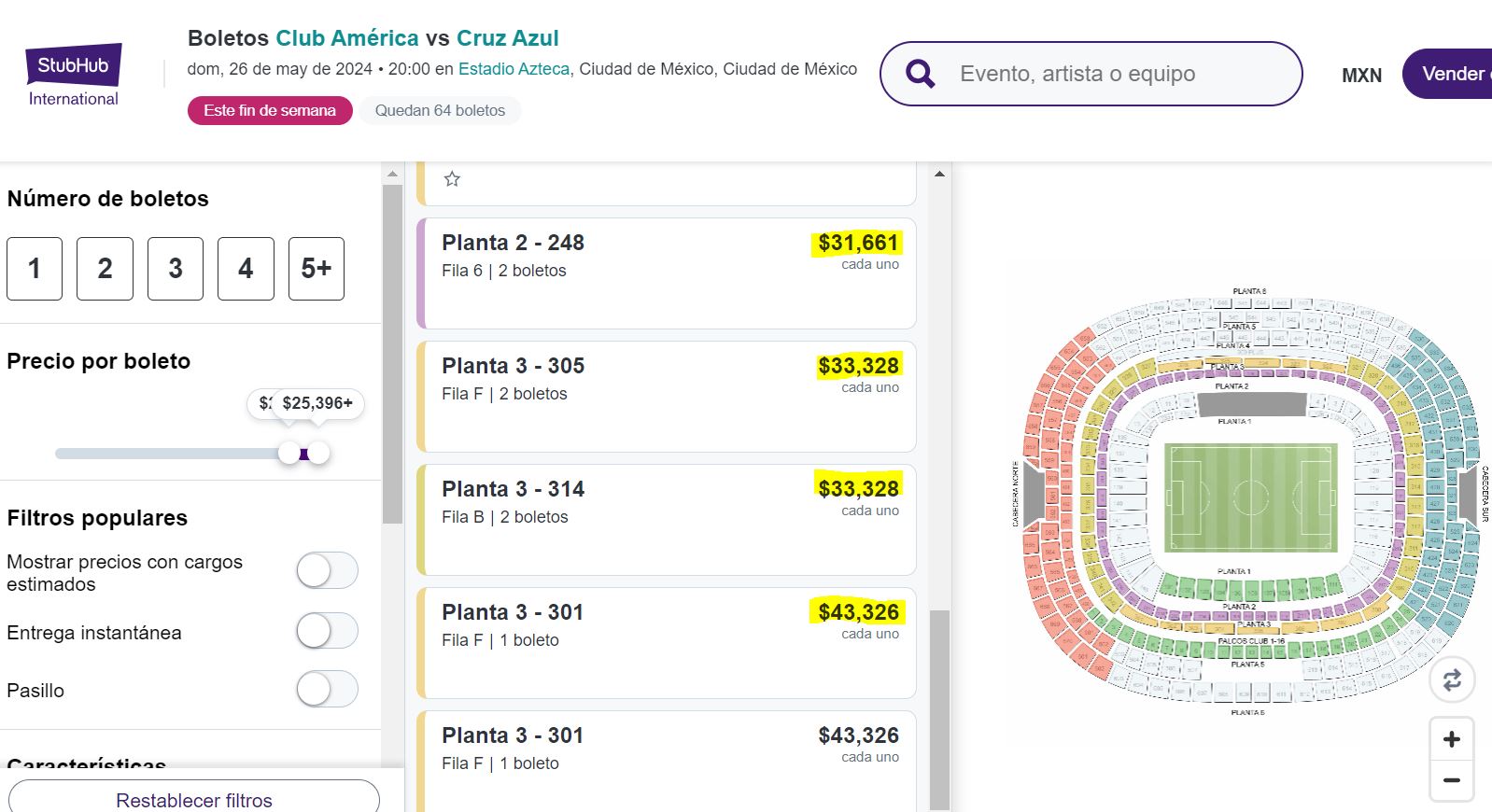Screen dimensions: 1492x812
Task: Click the magnifying glass search icon
Action: tap(921, 74)
